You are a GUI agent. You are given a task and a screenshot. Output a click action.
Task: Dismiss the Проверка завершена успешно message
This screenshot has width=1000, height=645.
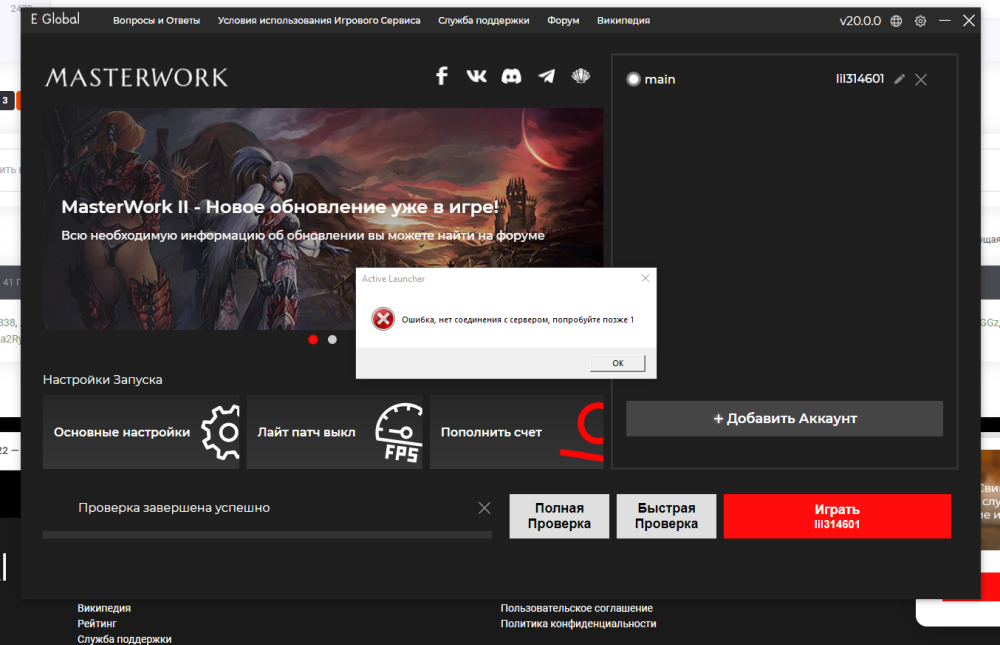tap(484, 508)
